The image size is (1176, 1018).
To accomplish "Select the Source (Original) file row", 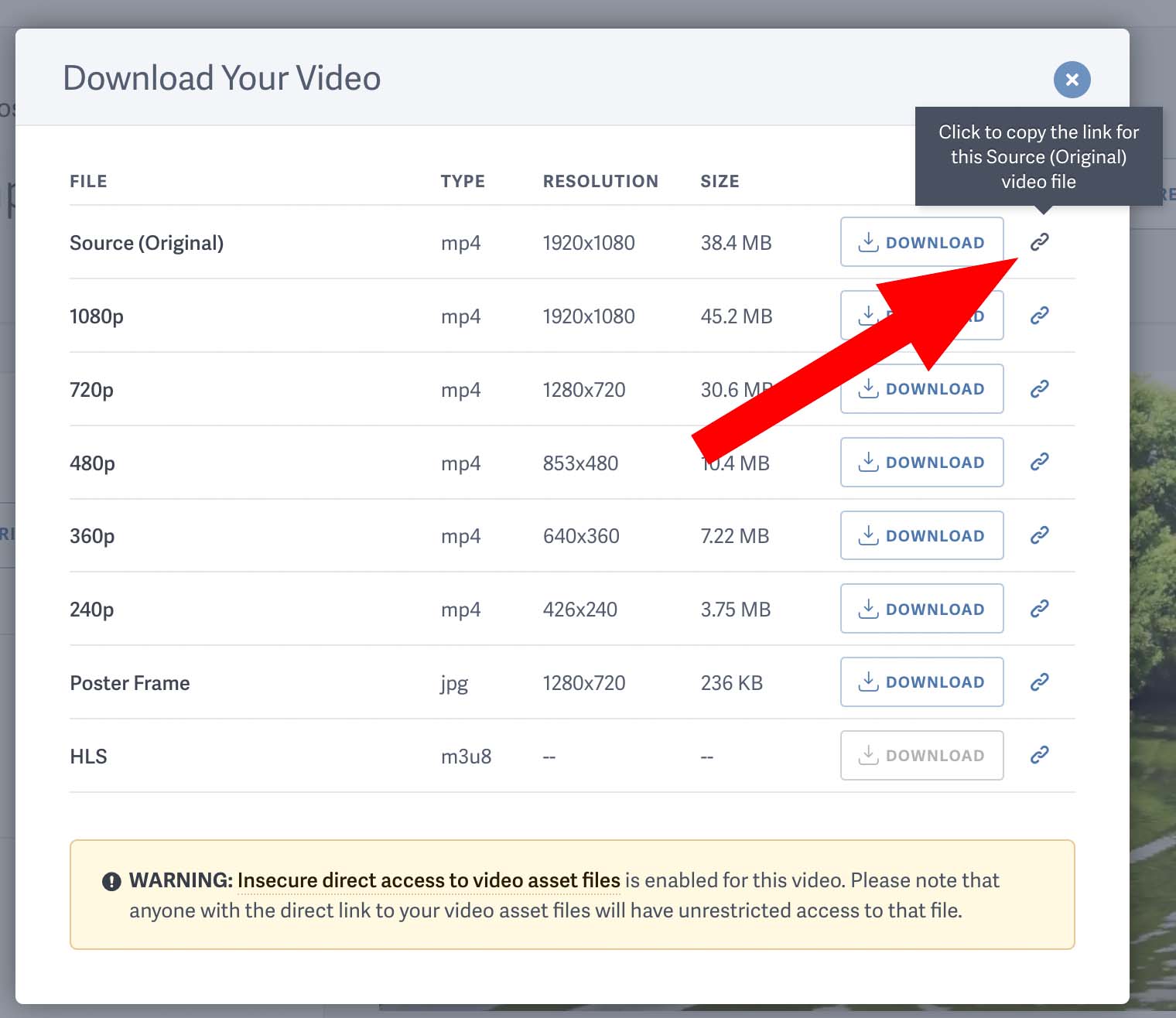I will [147, 242].
